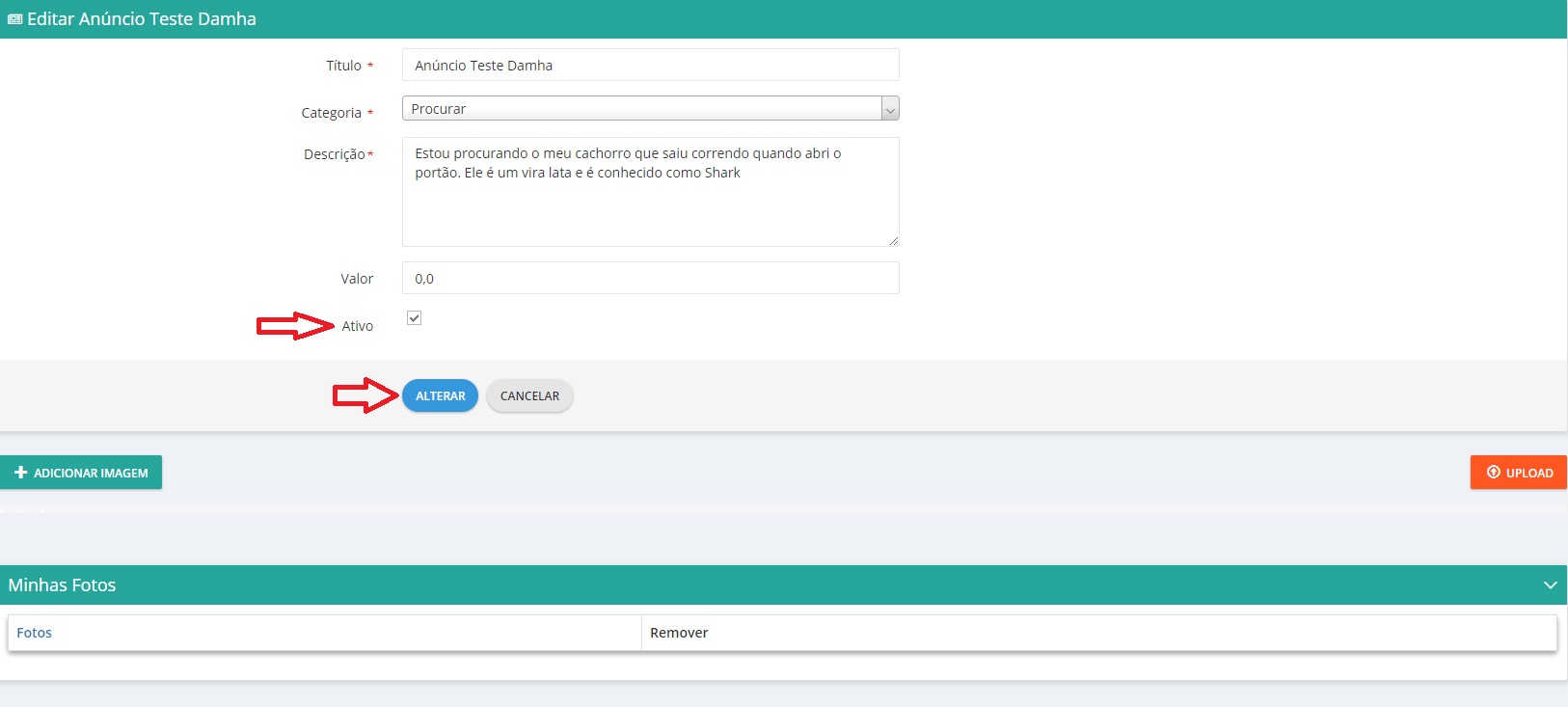Click the Título label text
Screen dimensions: 1568x707
click(x=343, y=66)
